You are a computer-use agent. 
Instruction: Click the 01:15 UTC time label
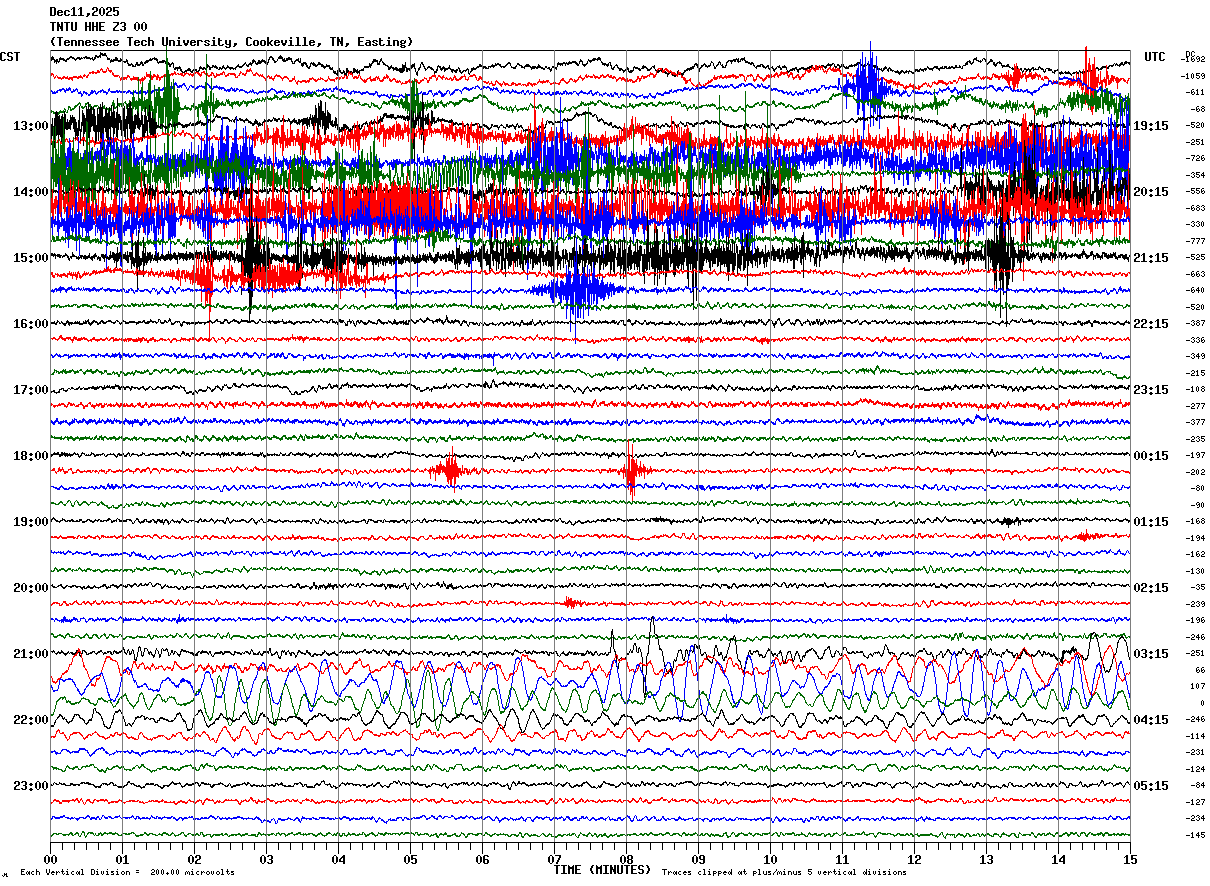tap(1151, 522)
